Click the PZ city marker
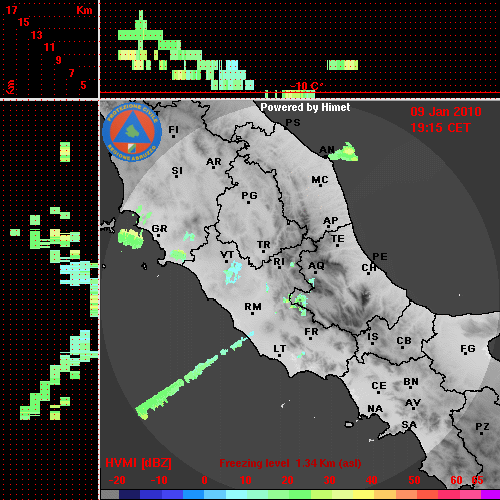This screenshot has height=500, width=500. [481, 433]
